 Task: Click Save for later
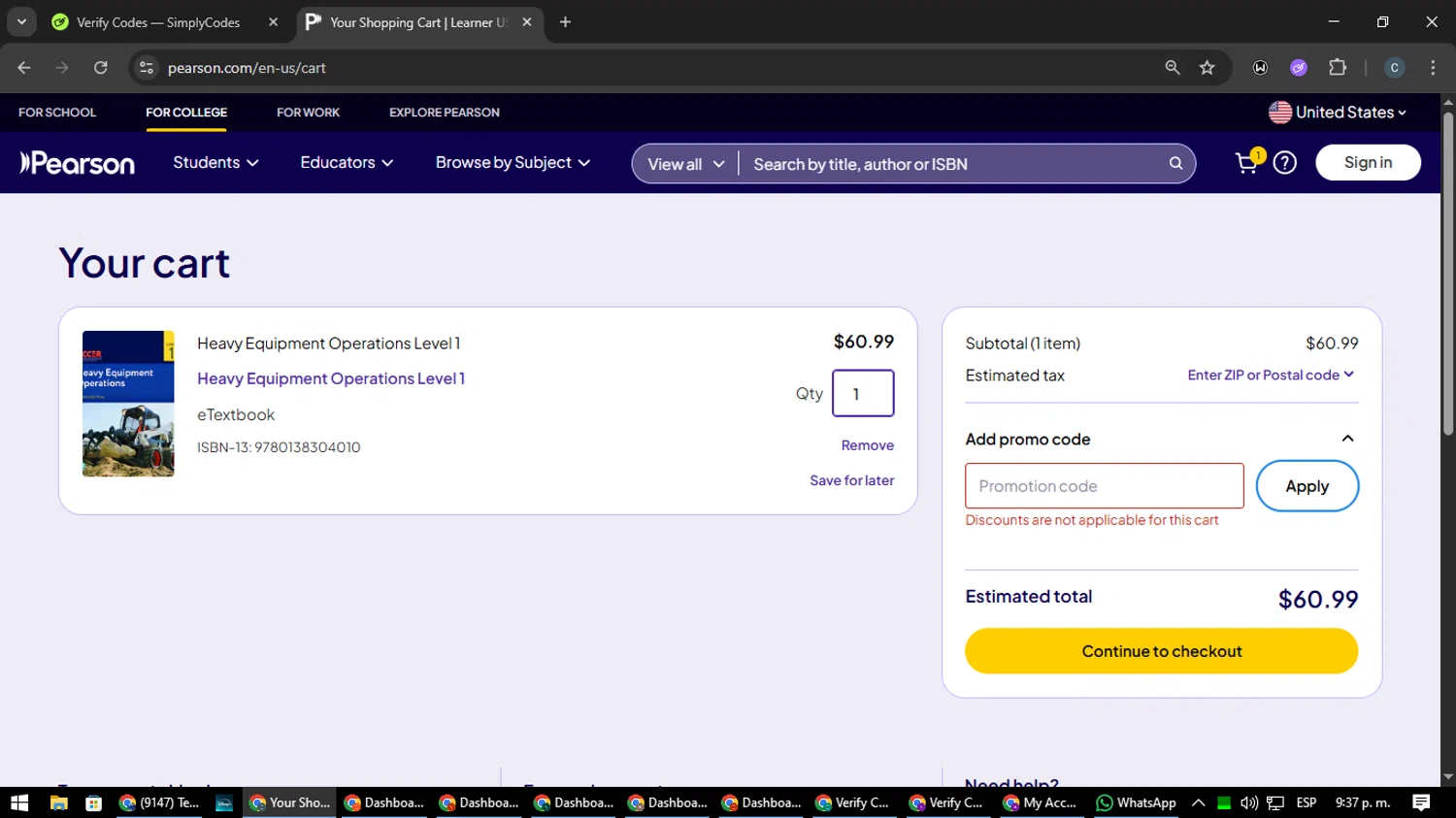point(851,480)
